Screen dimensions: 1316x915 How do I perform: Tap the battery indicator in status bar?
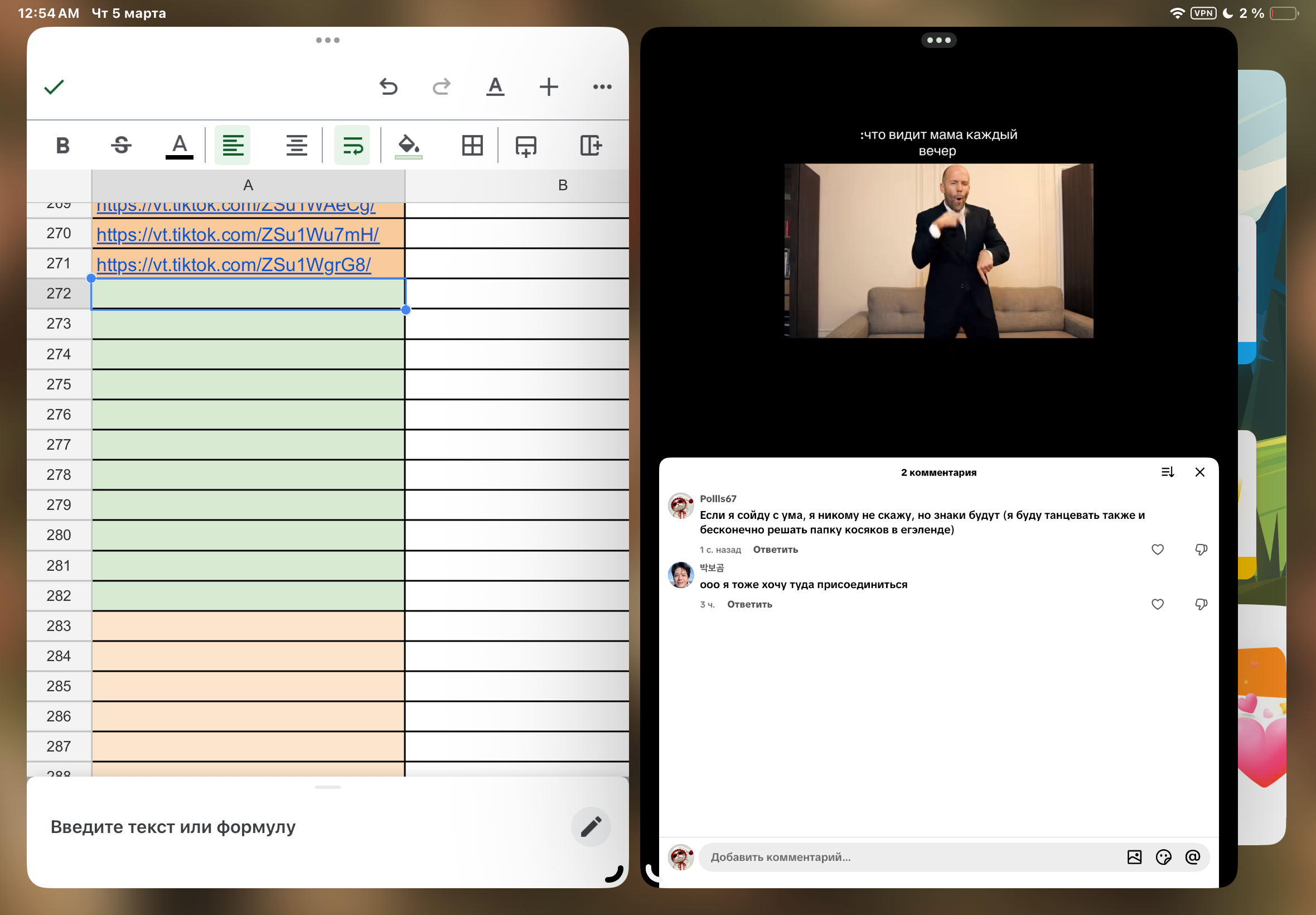(1284, 13)
